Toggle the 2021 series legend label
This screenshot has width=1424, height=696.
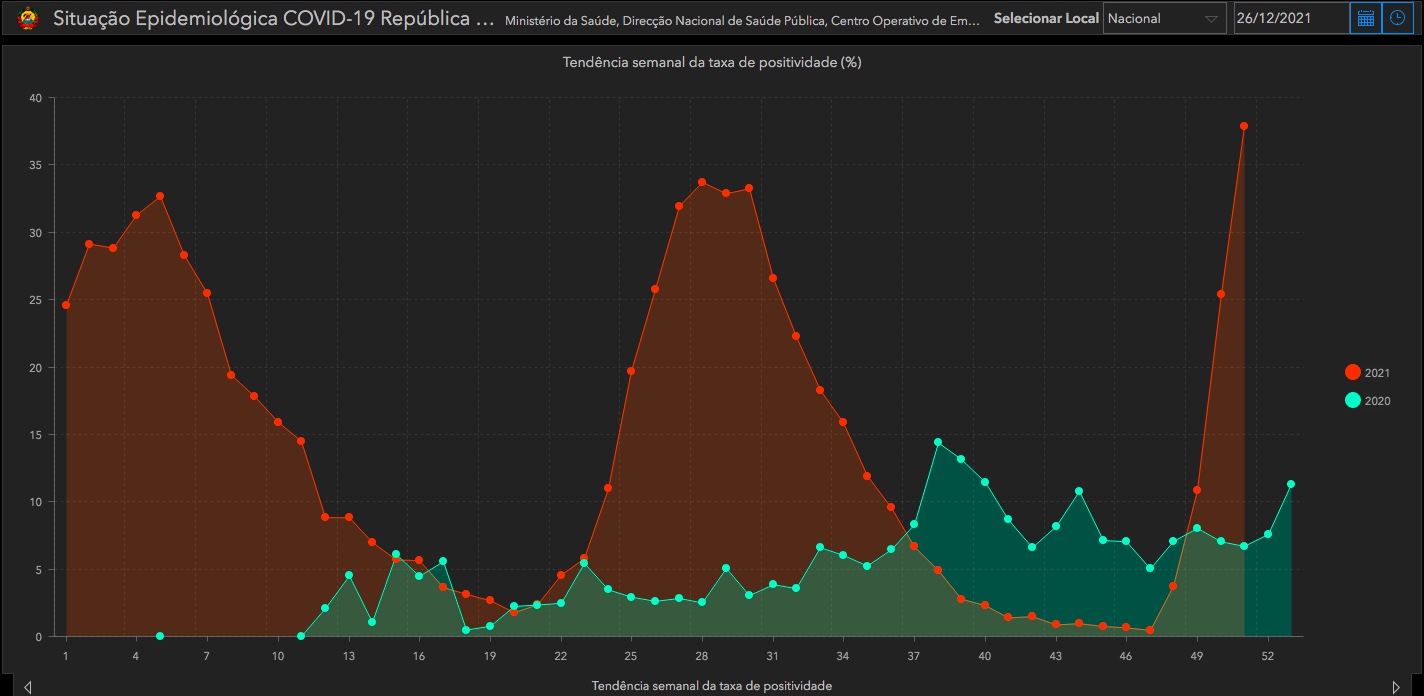click(1377, 373)
